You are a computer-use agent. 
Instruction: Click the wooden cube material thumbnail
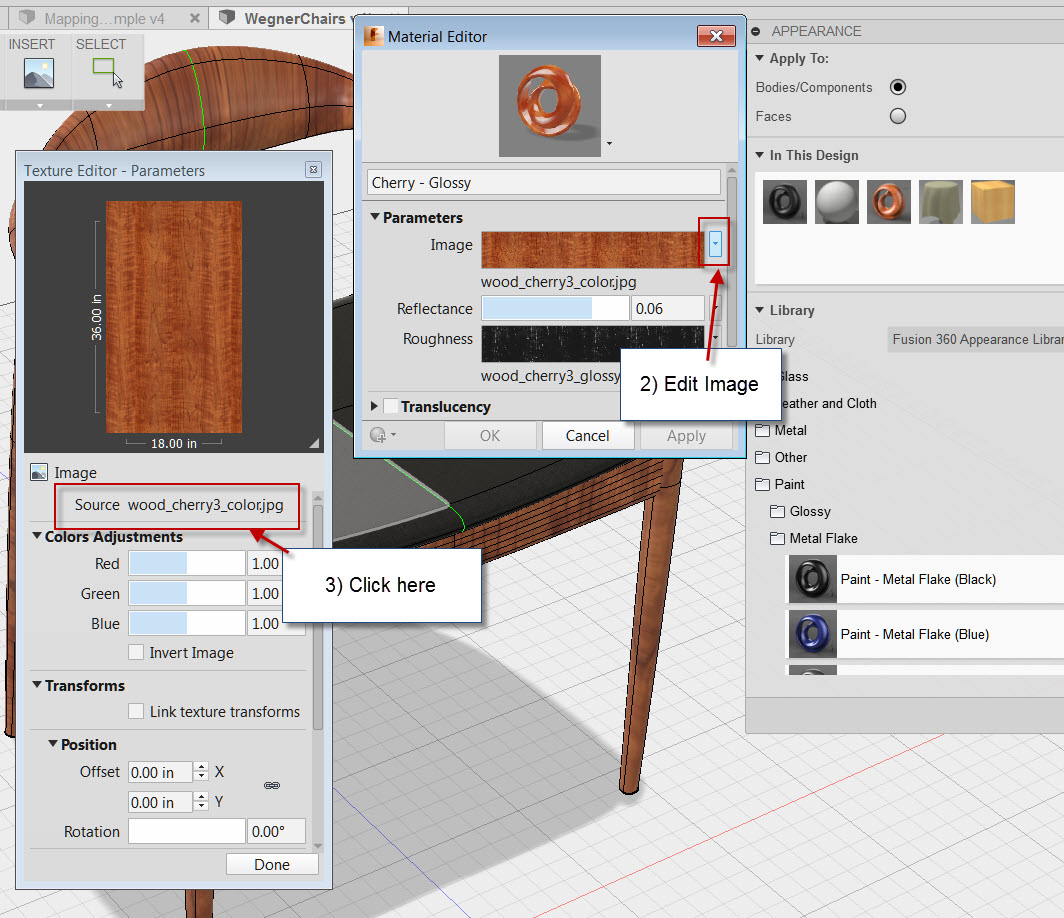[992, 201]
